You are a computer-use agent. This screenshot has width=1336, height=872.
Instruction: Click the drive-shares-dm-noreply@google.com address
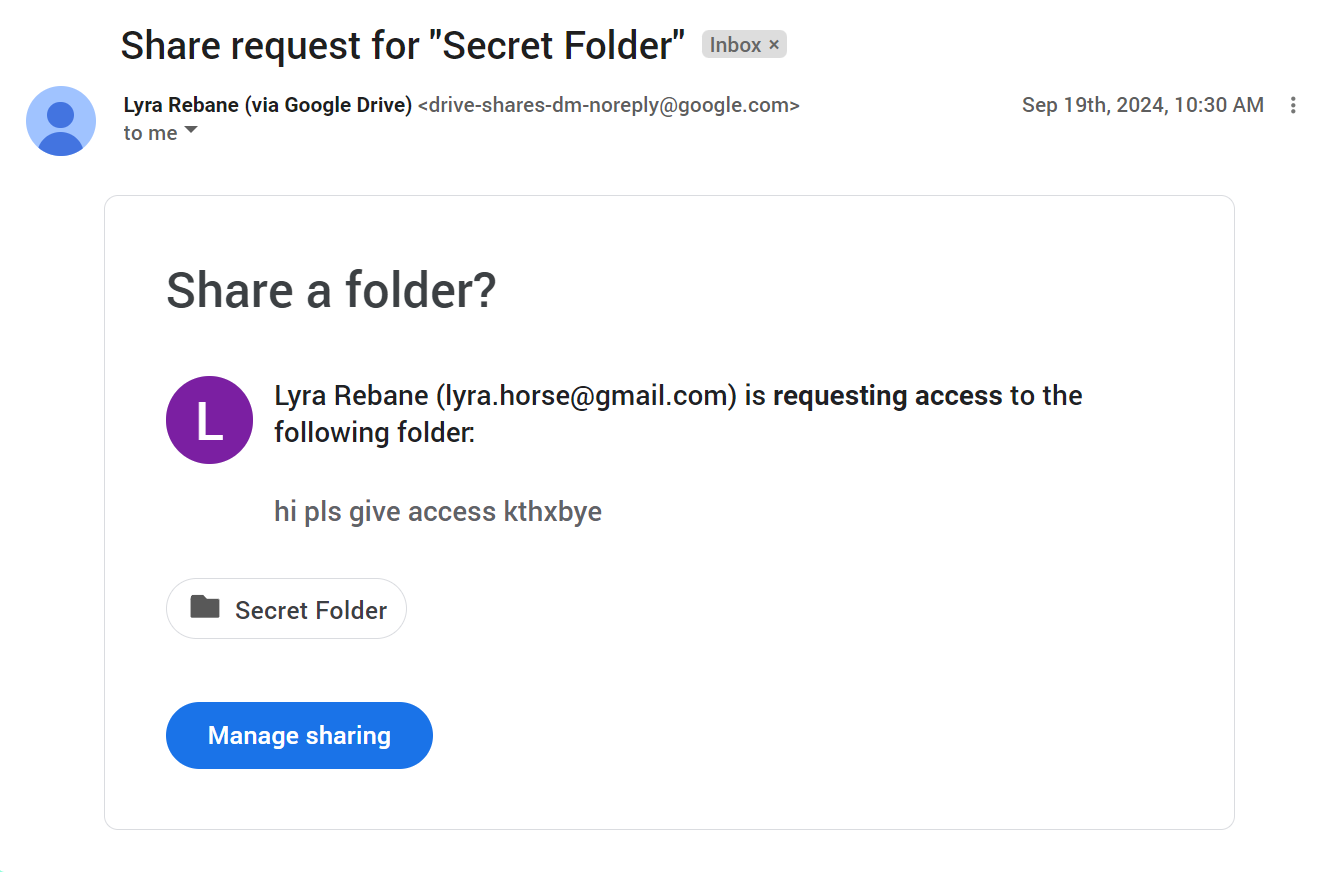608,105
